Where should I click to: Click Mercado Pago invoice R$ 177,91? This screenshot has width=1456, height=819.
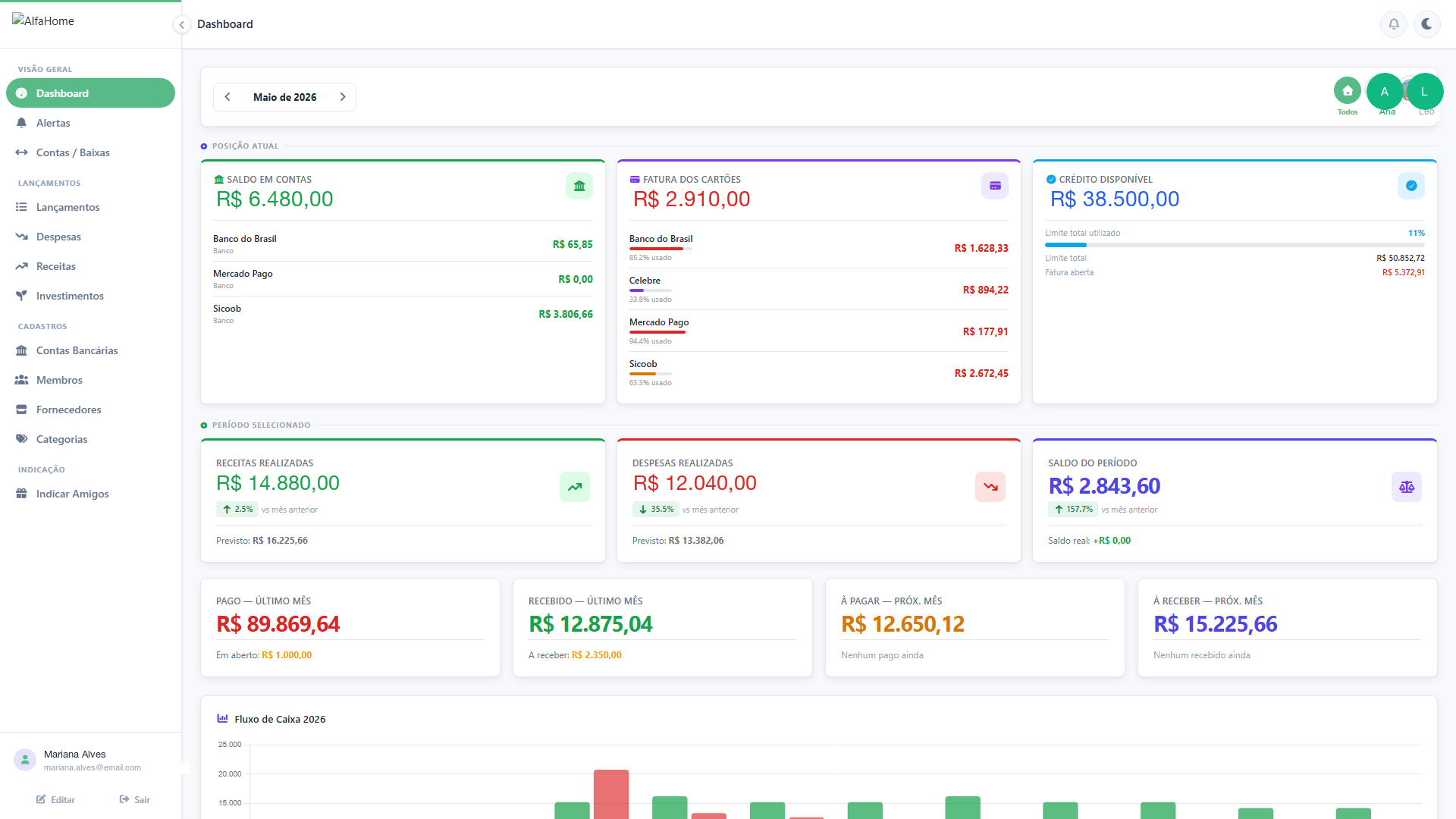click(x=986, y=331)
